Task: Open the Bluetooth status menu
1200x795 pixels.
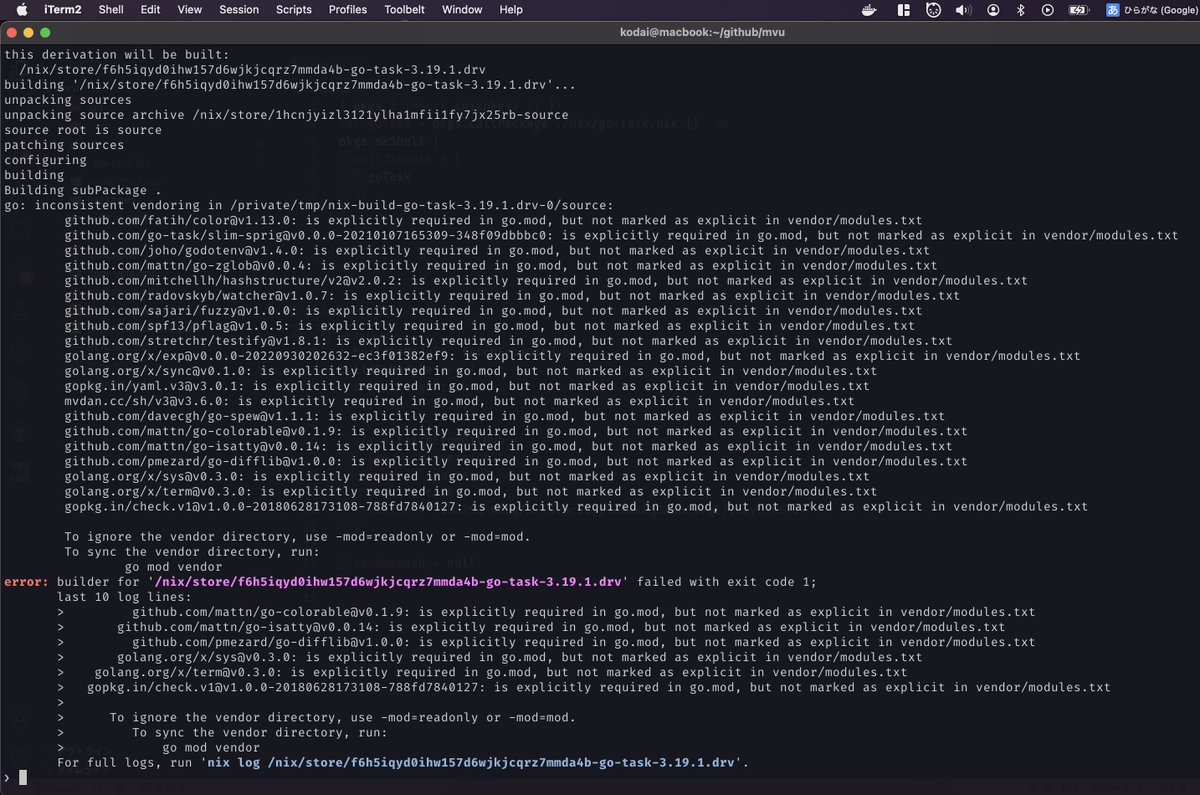Action: point(1021,10)
